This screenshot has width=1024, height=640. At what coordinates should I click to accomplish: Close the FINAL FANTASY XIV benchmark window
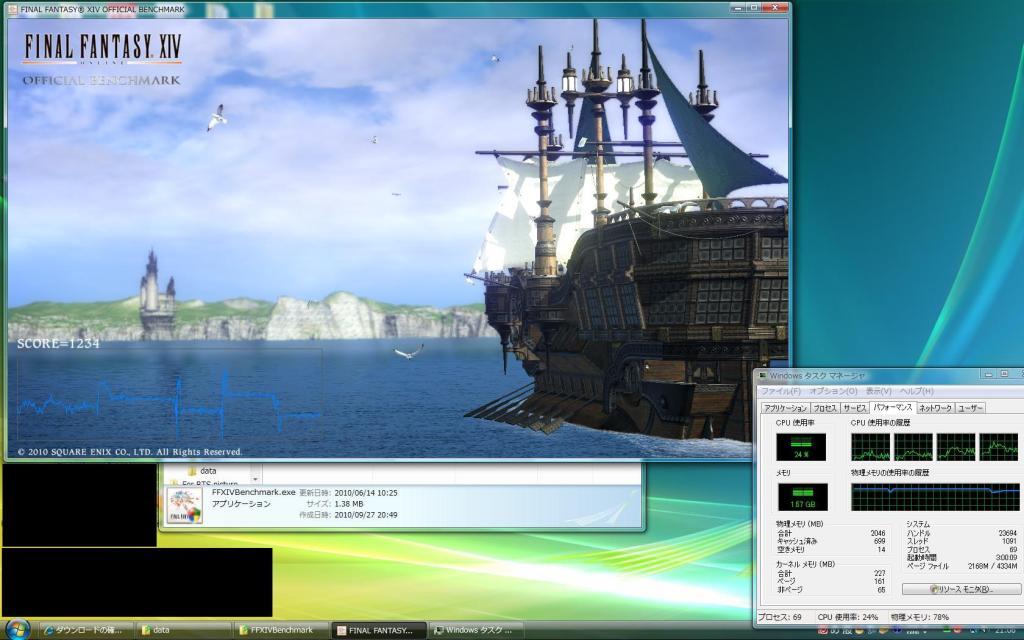coord(775,8)
